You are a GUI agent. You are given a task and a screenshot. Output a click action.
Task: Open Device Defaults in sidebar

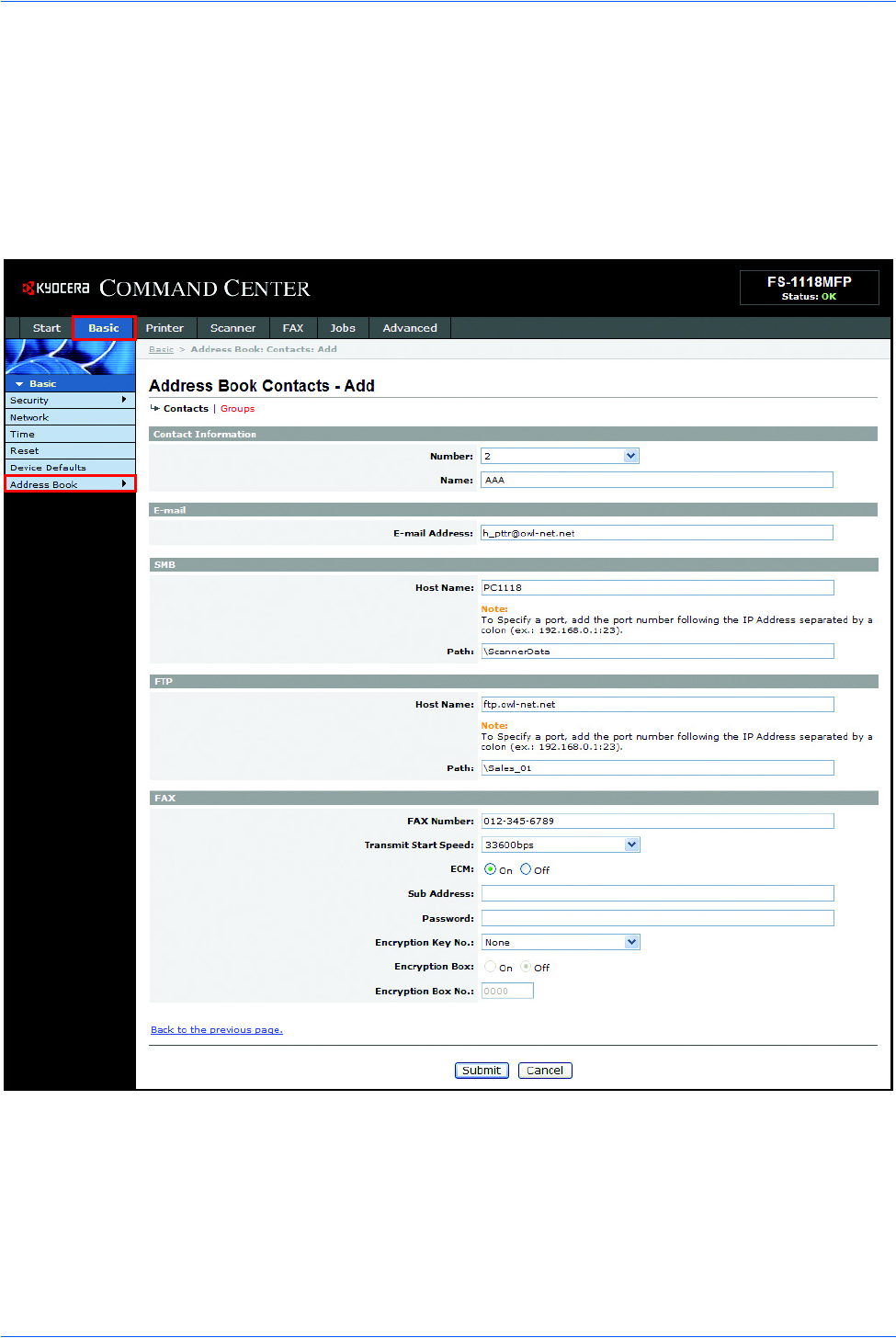(70, 467)
